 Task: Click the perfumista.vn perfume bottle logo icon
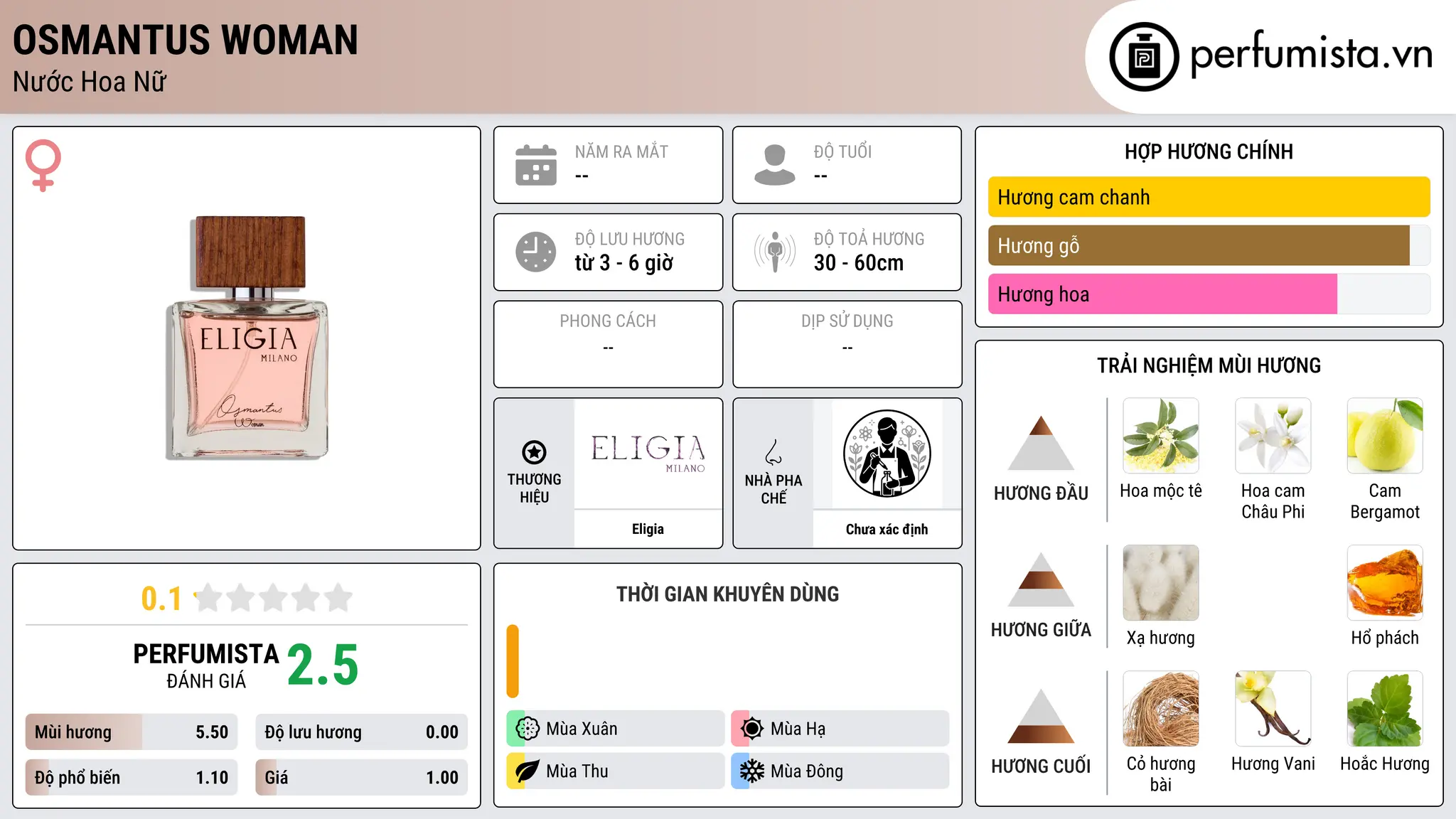point(1144,57)
